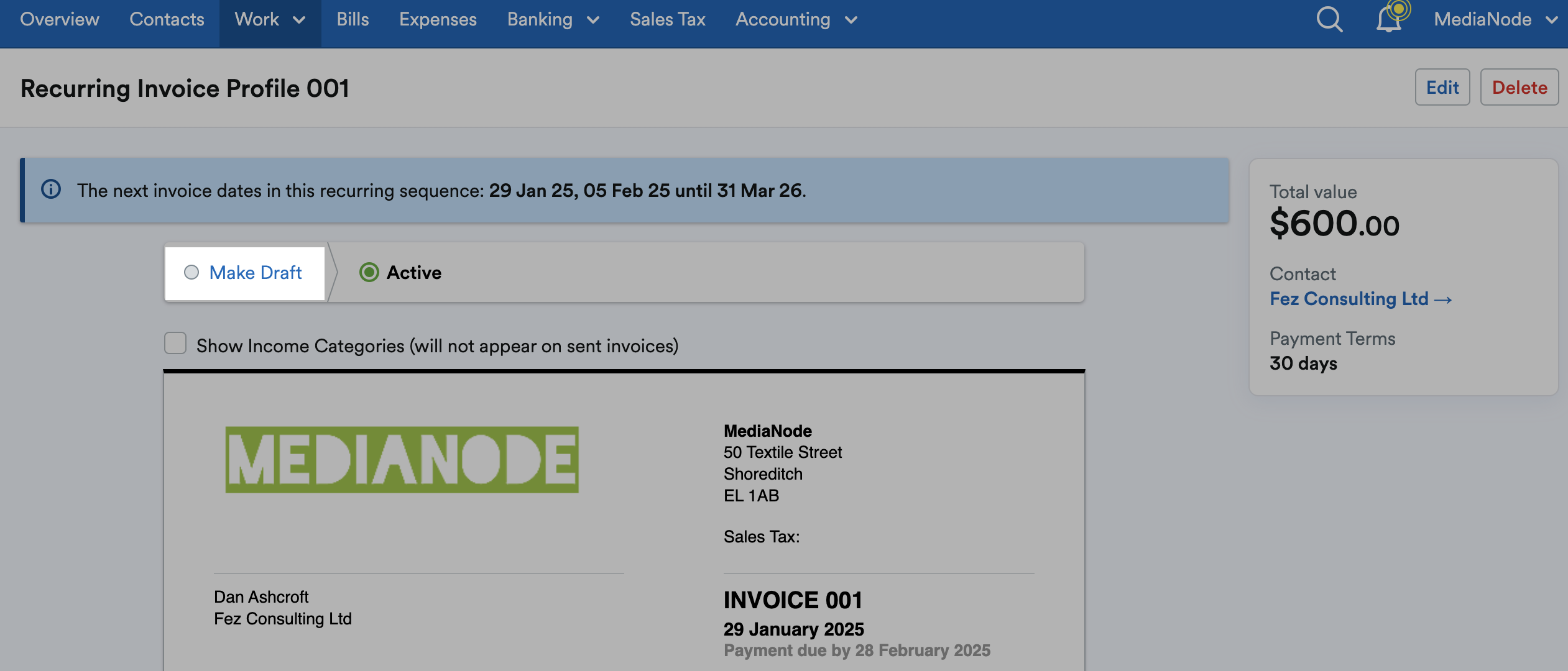Click the 30 days payment terms value
The height and width of the screenshot is (671, 1568).
1303,363
